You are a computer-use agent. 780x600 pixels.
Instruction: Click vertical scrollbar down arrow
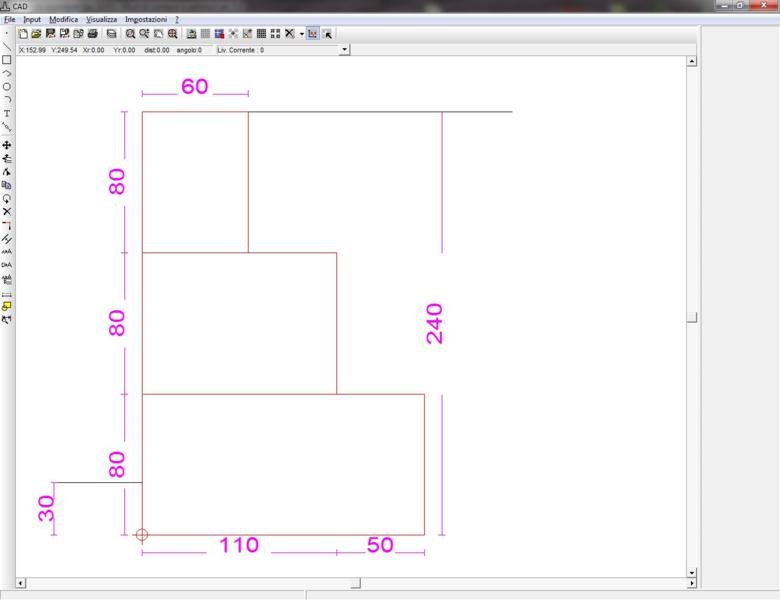[691, 573]
